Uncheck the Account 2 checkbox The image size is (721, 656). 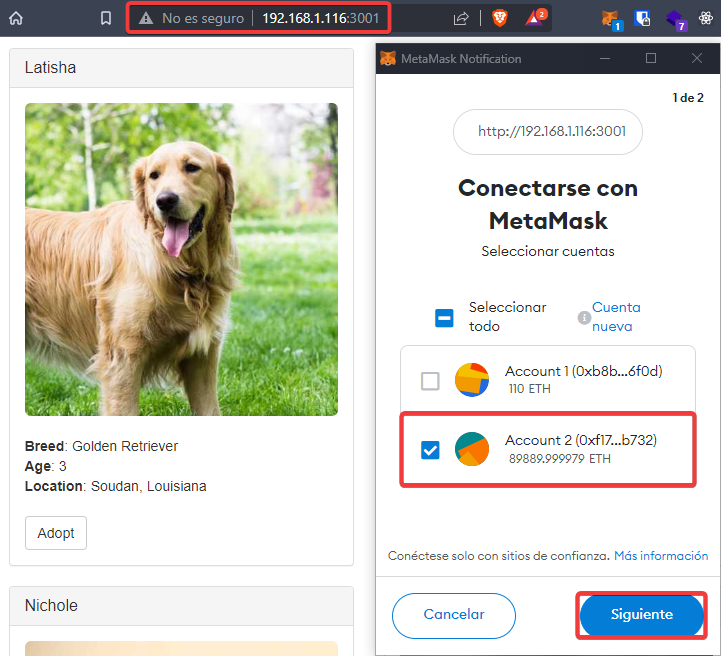point(430,450)
